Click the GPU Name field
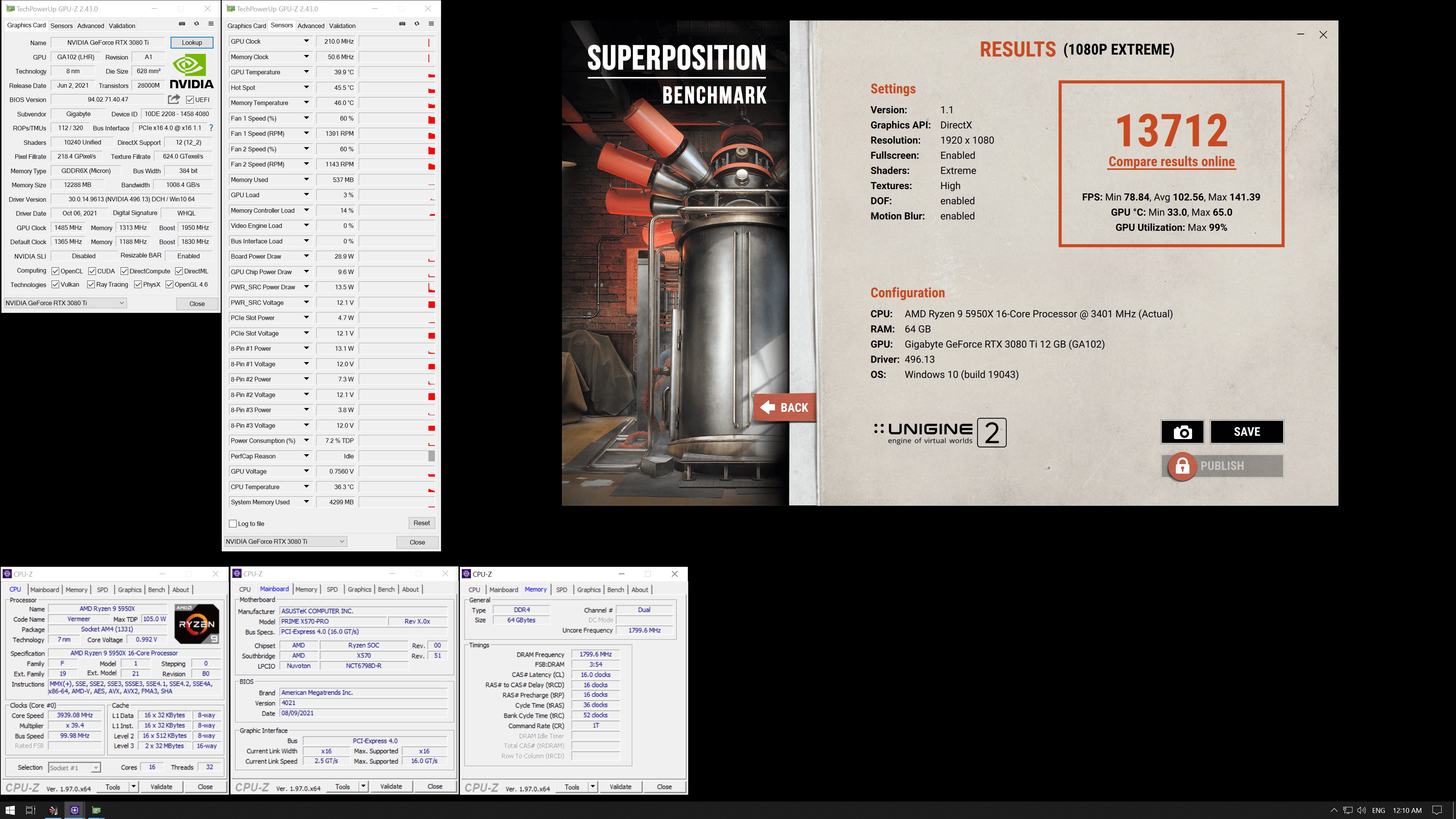Viewport: 1456px width, 819px height. [108, 42]
